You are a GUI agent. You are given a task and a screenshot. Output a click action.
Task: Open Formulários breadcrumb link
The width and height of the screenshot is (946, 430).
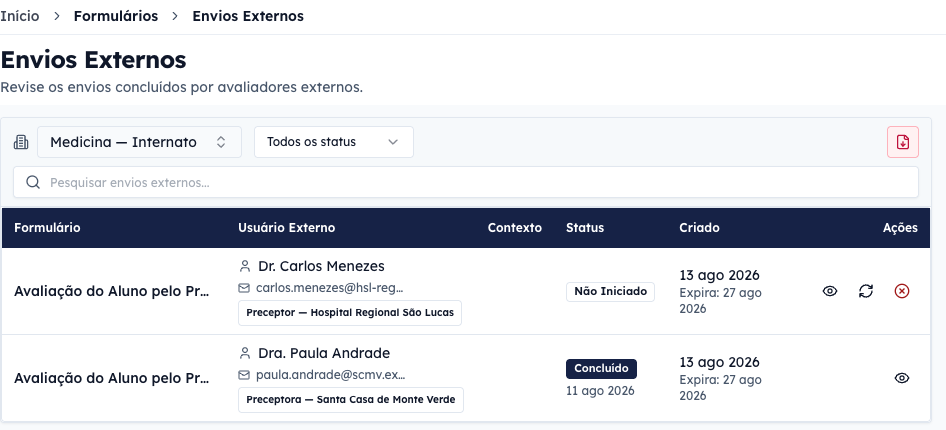coord(116,16)
